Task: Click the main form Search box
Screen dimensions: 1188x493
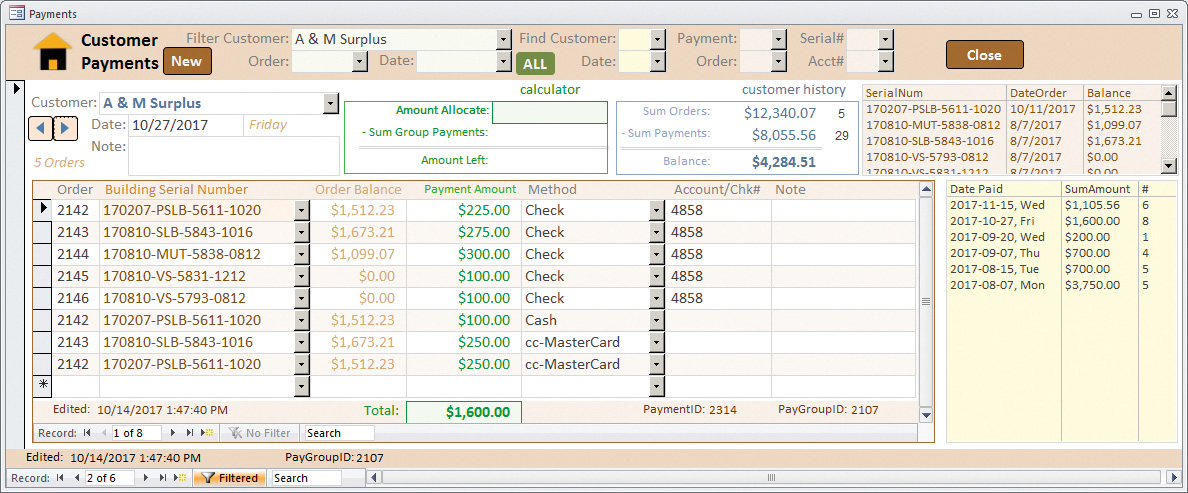Action: tap(306, 478)
